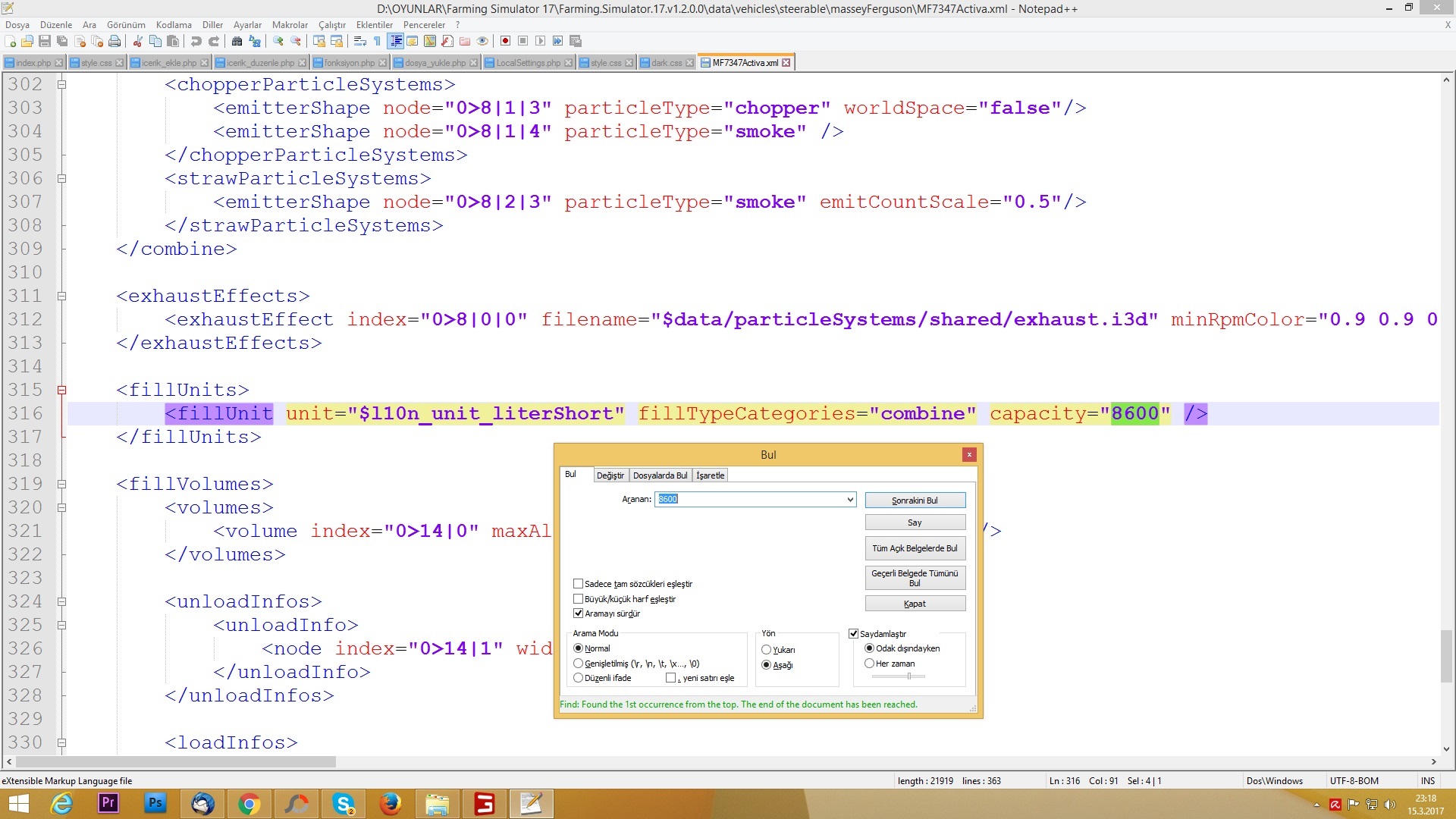
Task: Open Find via binoculars icon
Action: (x=237, y=41)
